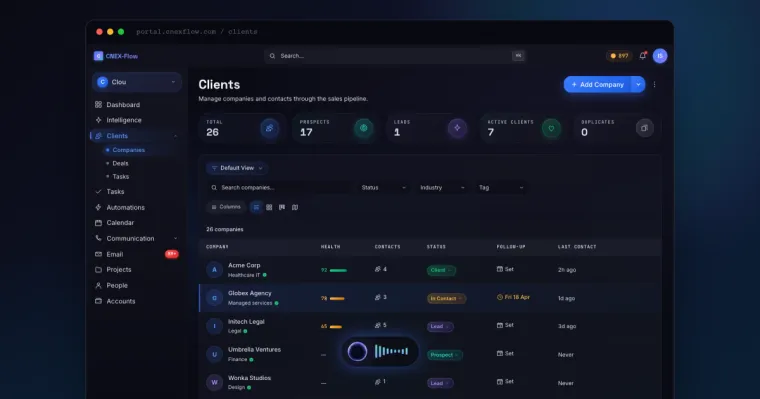Open Companies sub-item
Screen dimensions: 760x399
click(x=128, y=150)
